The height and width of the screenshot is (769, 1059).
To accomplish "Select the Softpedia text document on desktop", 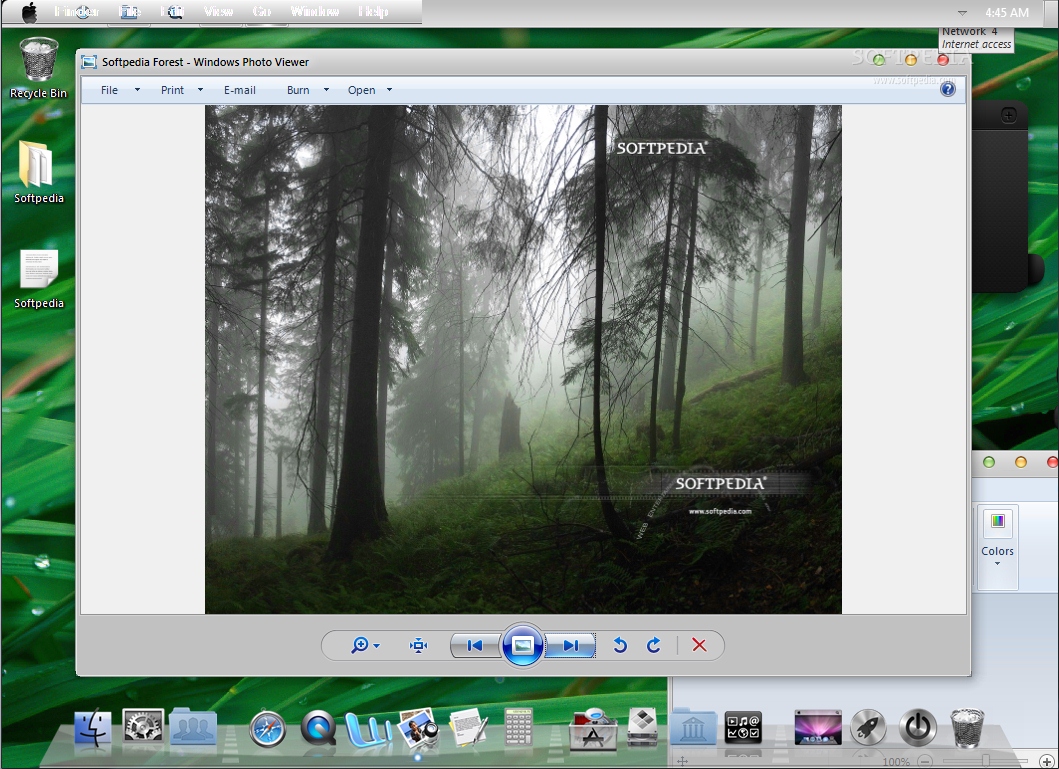I will (x=38, y=278).
